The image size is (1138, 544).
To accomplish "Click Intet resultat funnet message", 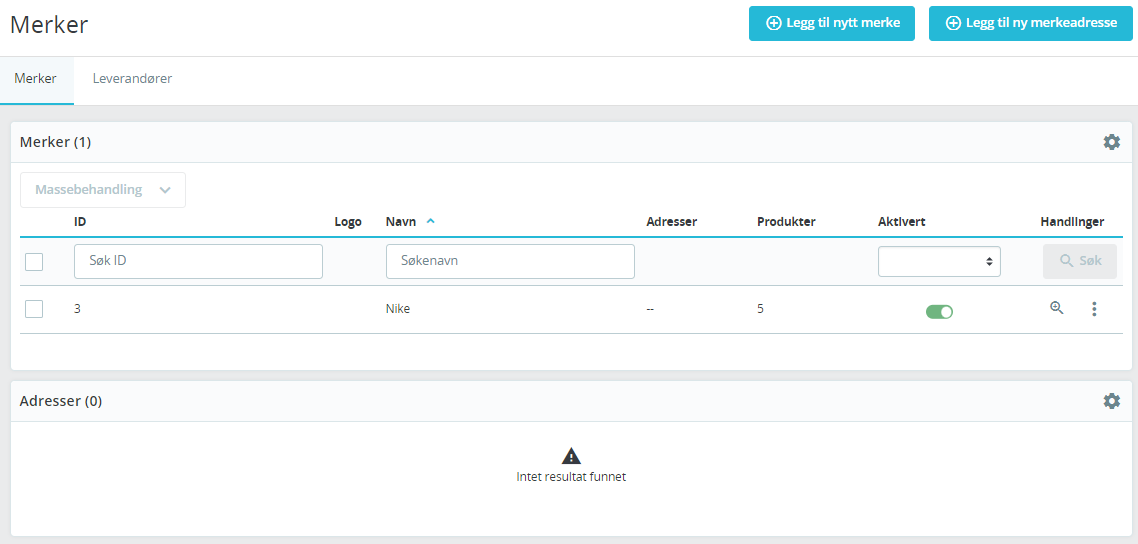I will tap(571, 477).
